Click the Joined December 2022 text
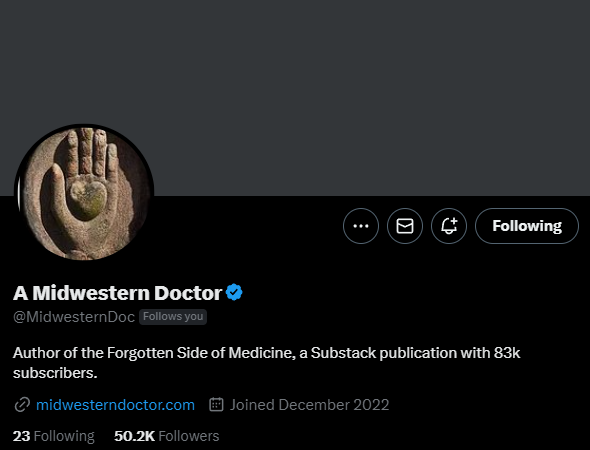Viewport: 590px width, 450px height. pyautogui.click(x=309, y=405)
